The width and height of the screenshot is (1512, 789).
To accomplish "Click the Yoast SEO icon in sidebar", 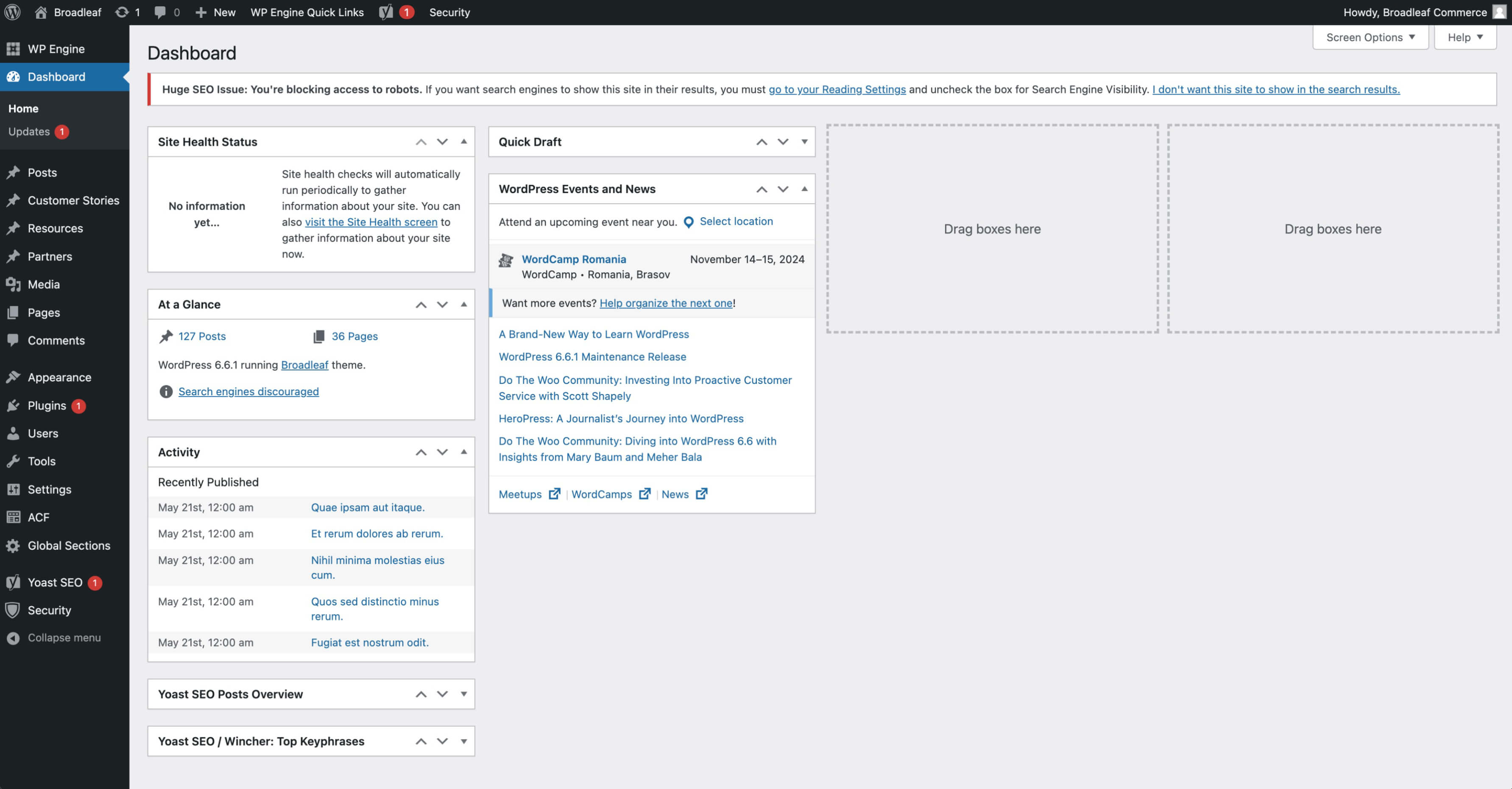I will [x=13, y=582].
